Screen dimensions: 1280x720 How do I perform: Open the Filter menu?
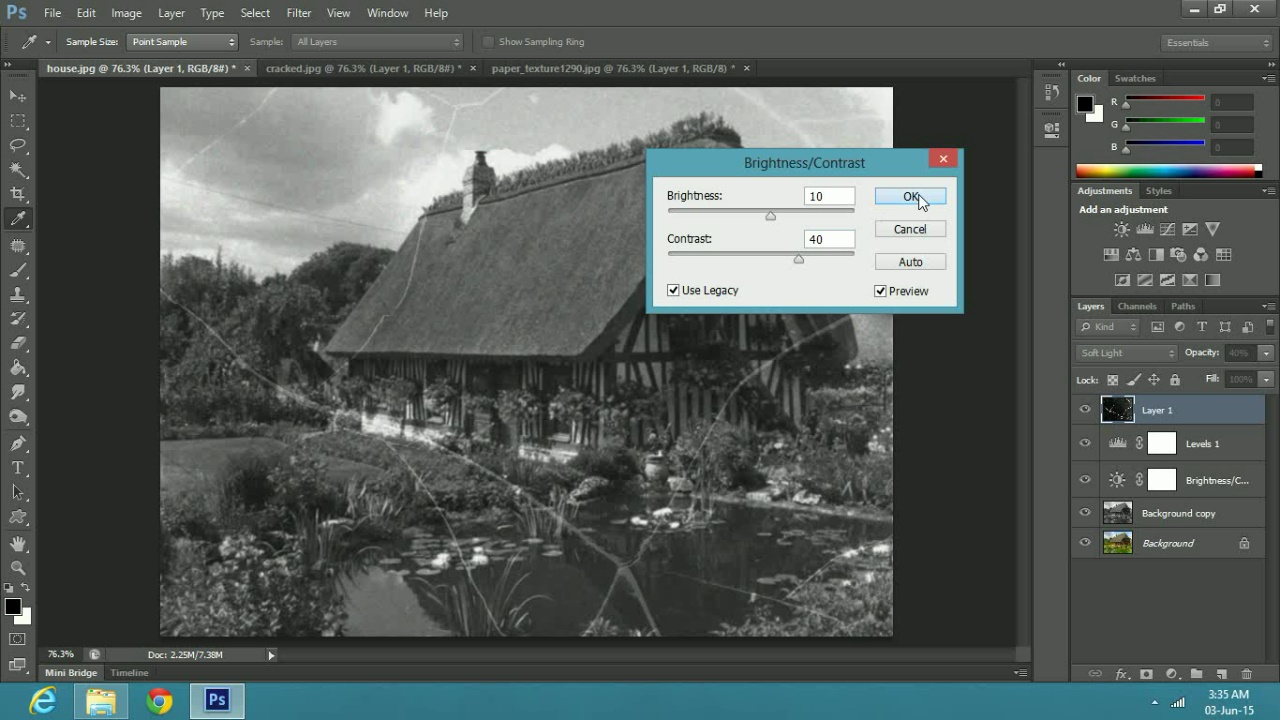pyautogui.click(x=298, y=13)
